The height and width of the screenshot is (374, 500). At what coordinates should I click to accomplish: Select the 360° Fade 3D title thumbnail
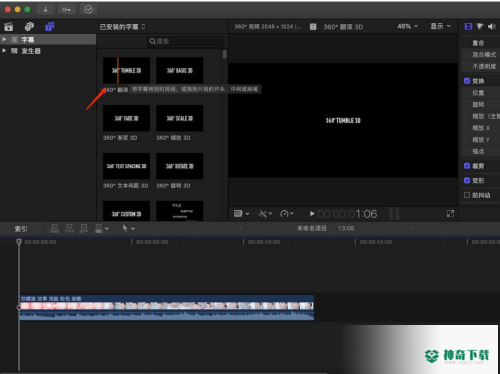[x=126, y=118]
